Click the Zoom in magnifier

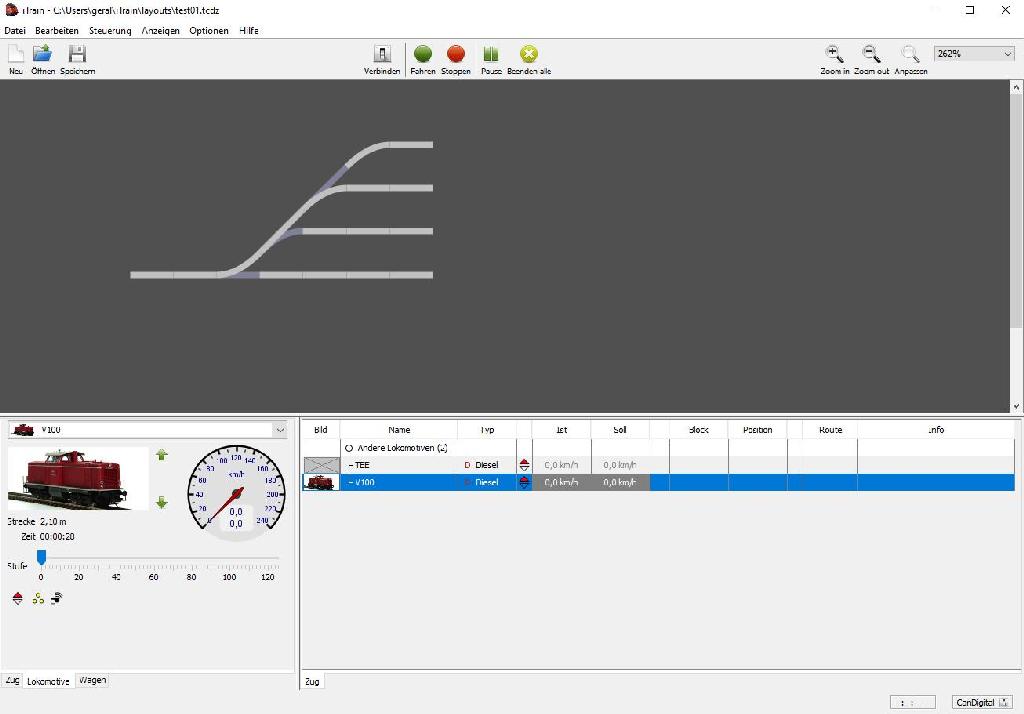tap(834, 54)
